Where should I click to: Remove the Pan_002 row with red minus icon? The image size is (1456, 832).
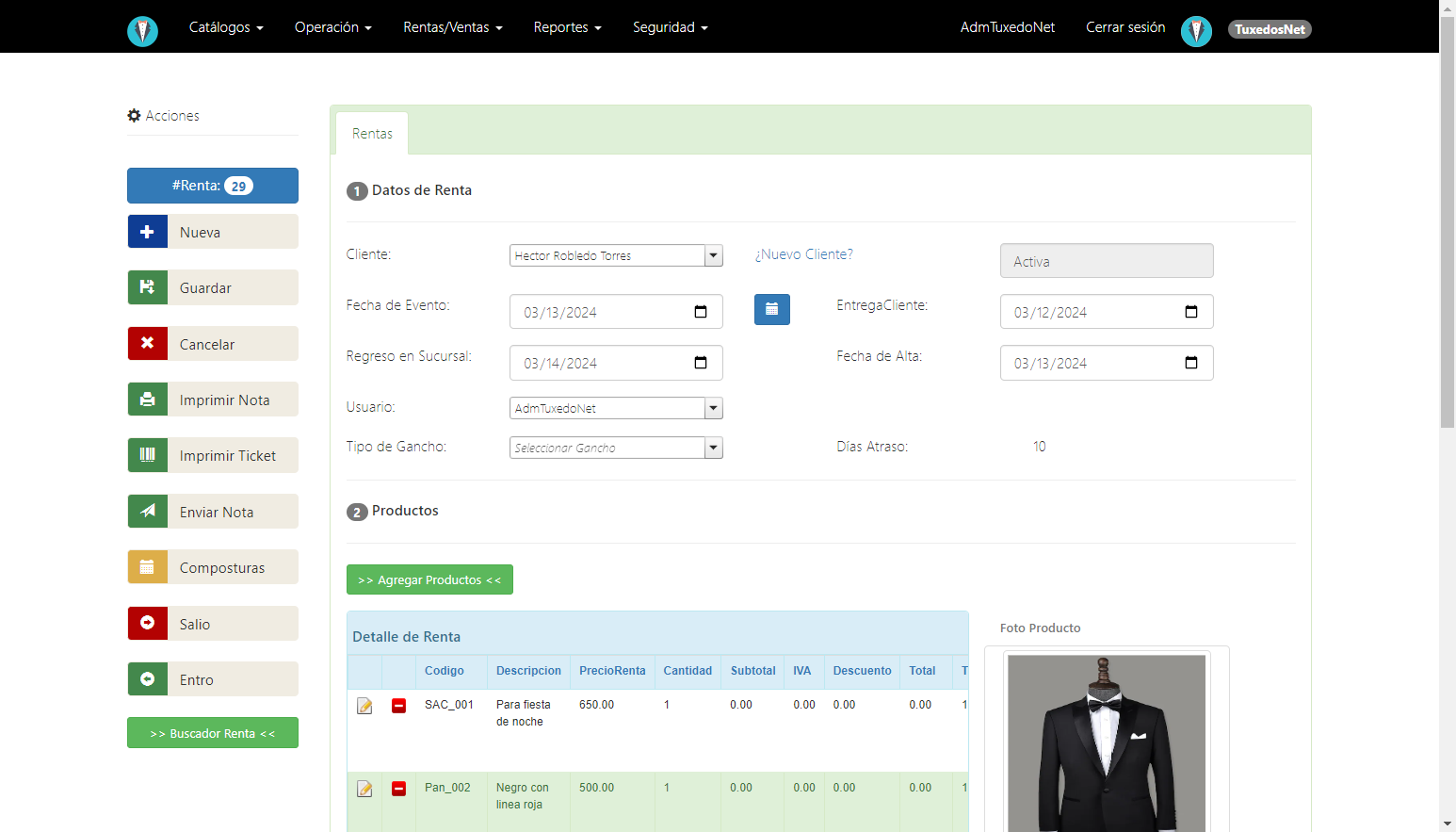(x=399, y=789)
